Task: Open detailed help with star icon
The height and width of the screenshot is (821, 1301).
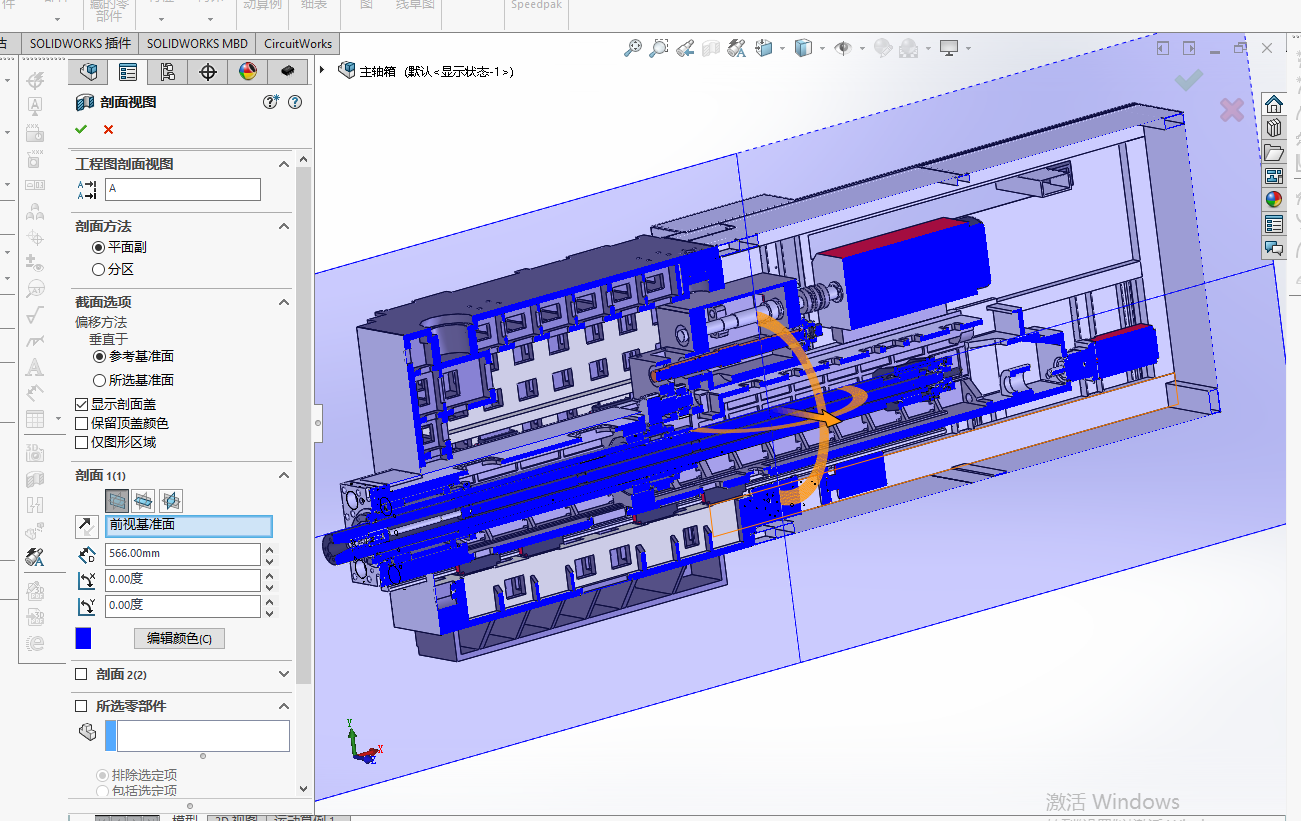Action: (271, 102)
